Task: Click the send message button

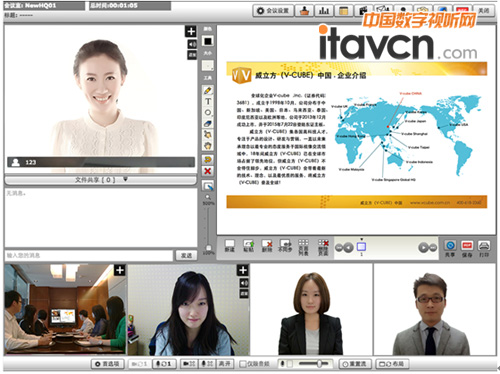Action: click(x=186, y=256)
